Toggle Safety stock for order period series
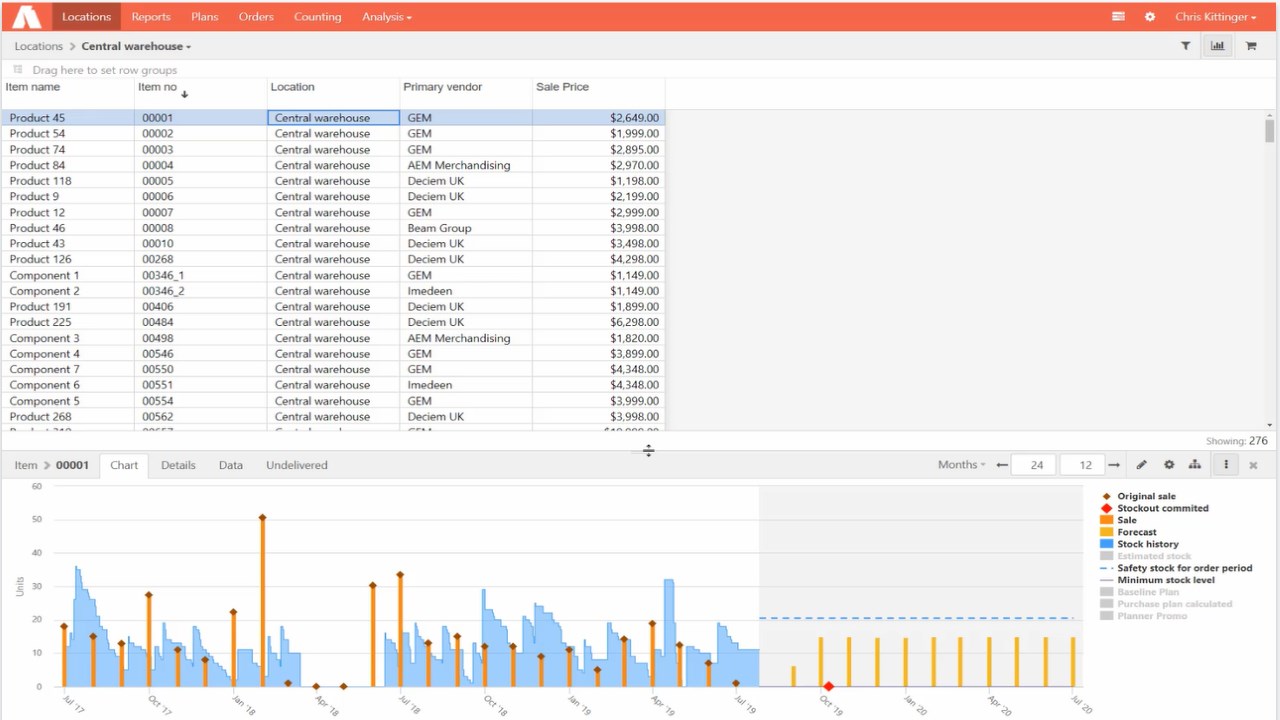The width and height of the screenshot is (1280, 720). coord(1176,568)
